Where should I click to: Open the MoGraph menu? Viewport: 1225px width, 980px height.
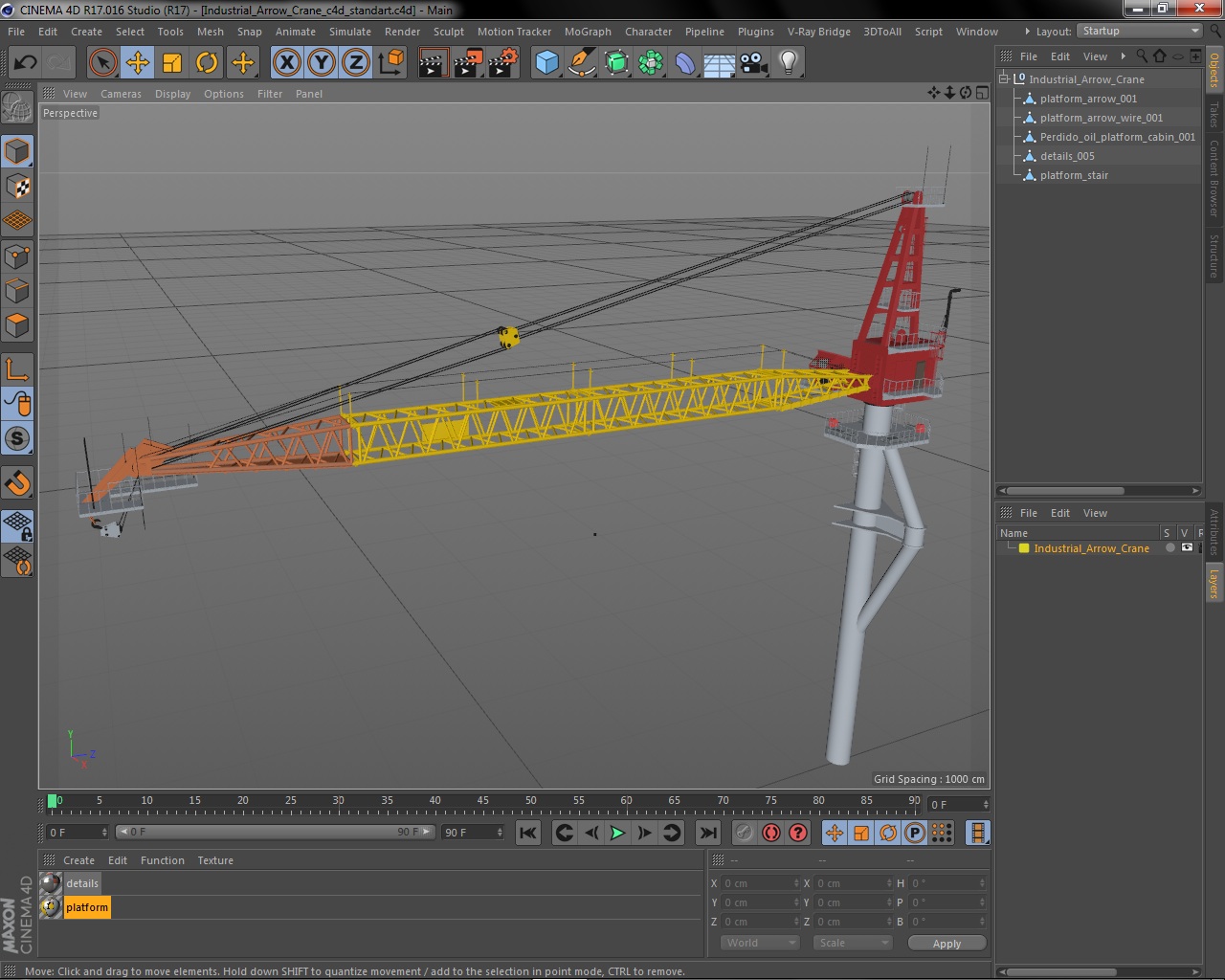588,32
